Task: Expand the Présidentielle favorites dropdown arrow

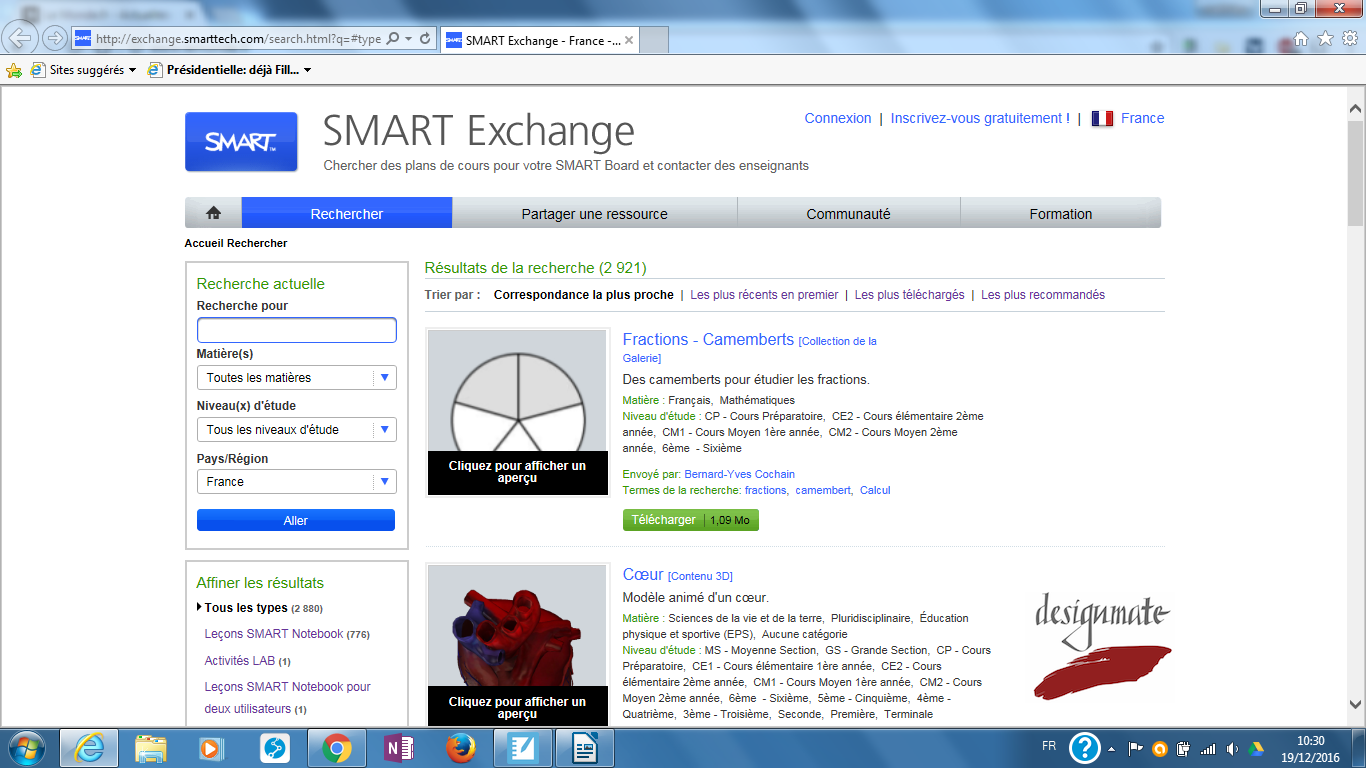Action: [x=307, y=70]
